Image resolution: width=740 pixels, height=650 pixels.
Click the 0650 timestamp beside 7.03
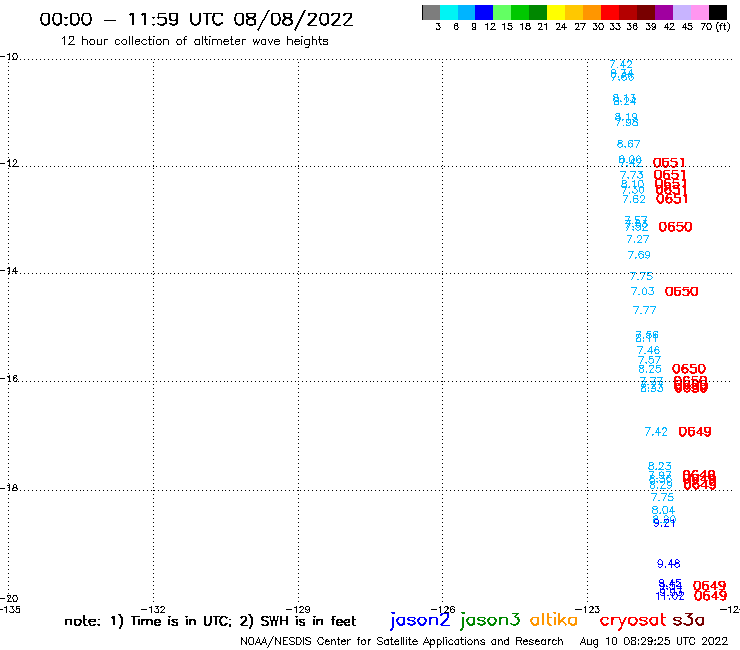click(x=681, y=292)
